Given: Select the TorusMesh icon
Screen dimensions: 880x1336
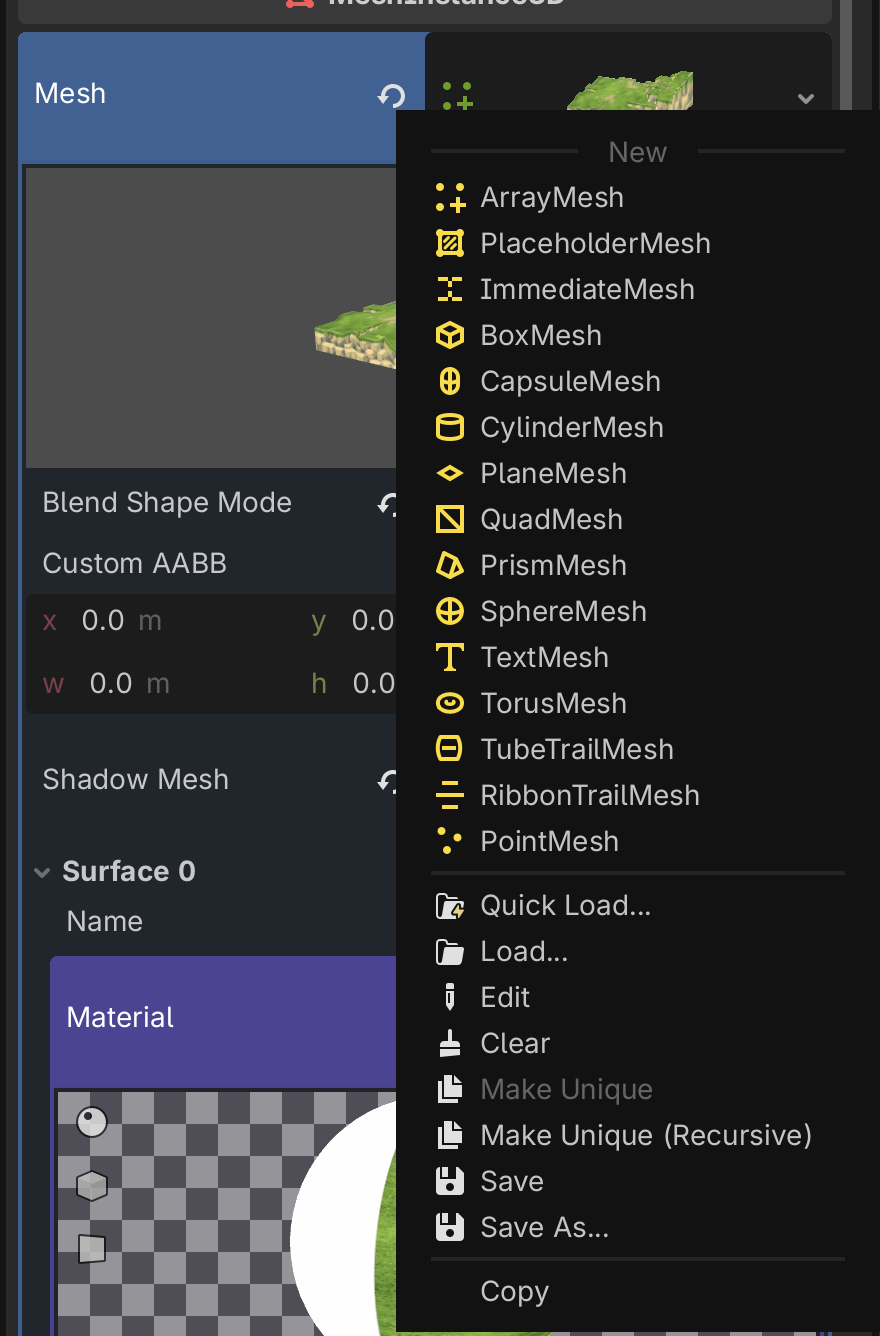Looking at the screenshot, I should pos(450,704).
